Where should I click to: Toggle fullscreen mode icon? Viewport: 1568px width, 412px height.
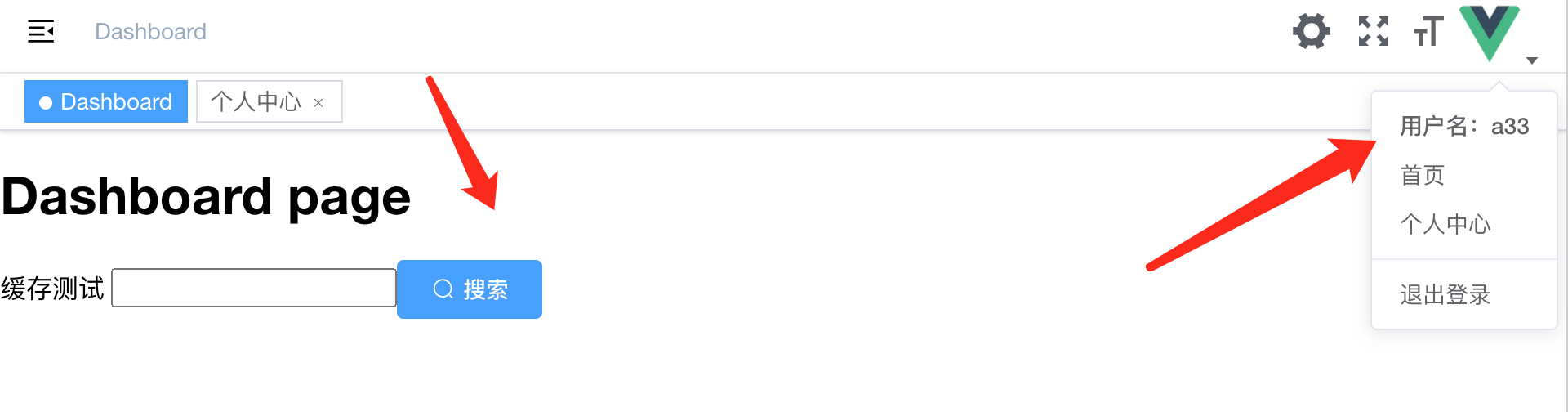pyautogui.click(x=1374, y=32)
